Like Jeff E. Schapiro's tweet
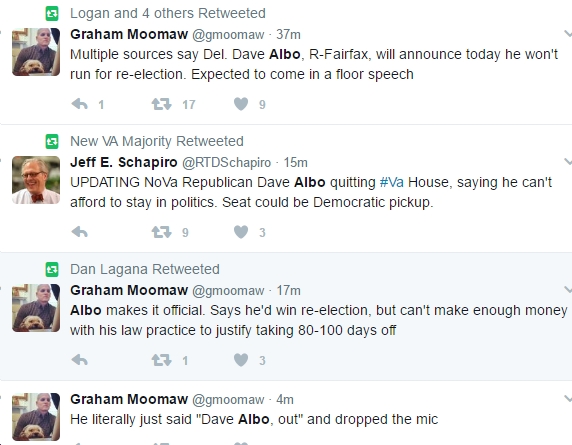This screenshot has height=445, width=572. pos(241,232)
